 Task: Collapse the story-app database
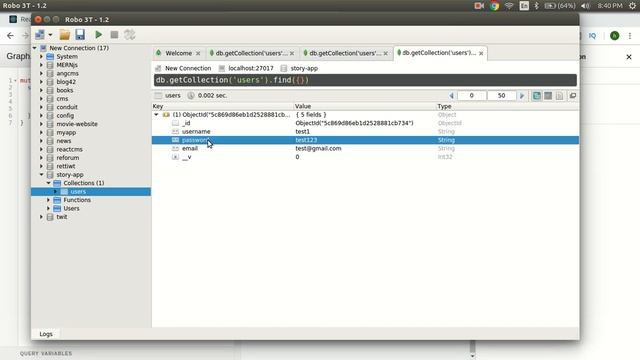[x=42, y=175]
